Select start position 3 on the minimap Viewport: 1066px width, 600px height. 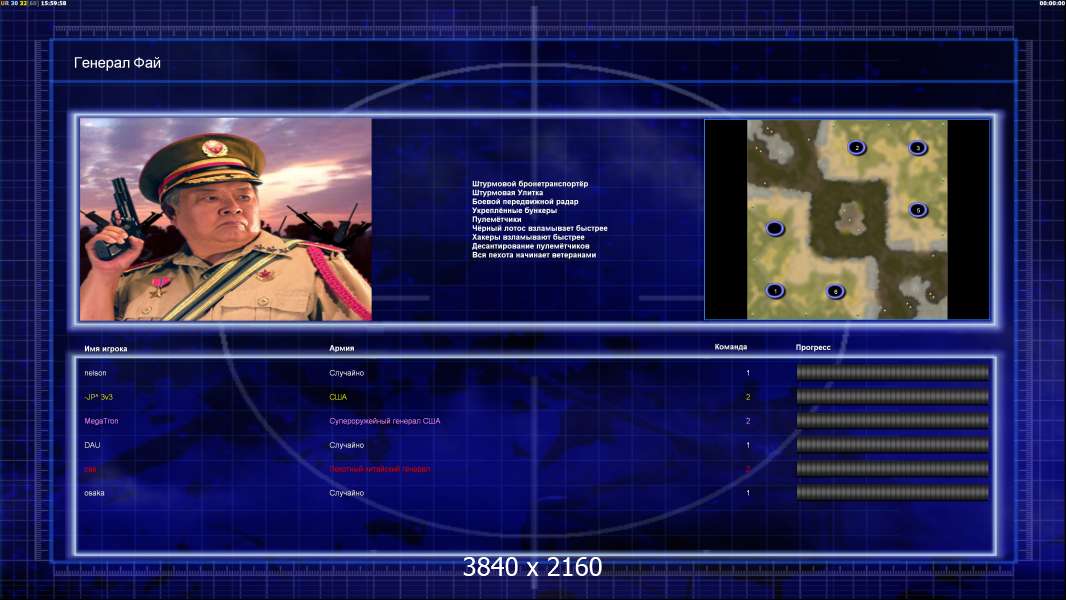pos(918,147)
